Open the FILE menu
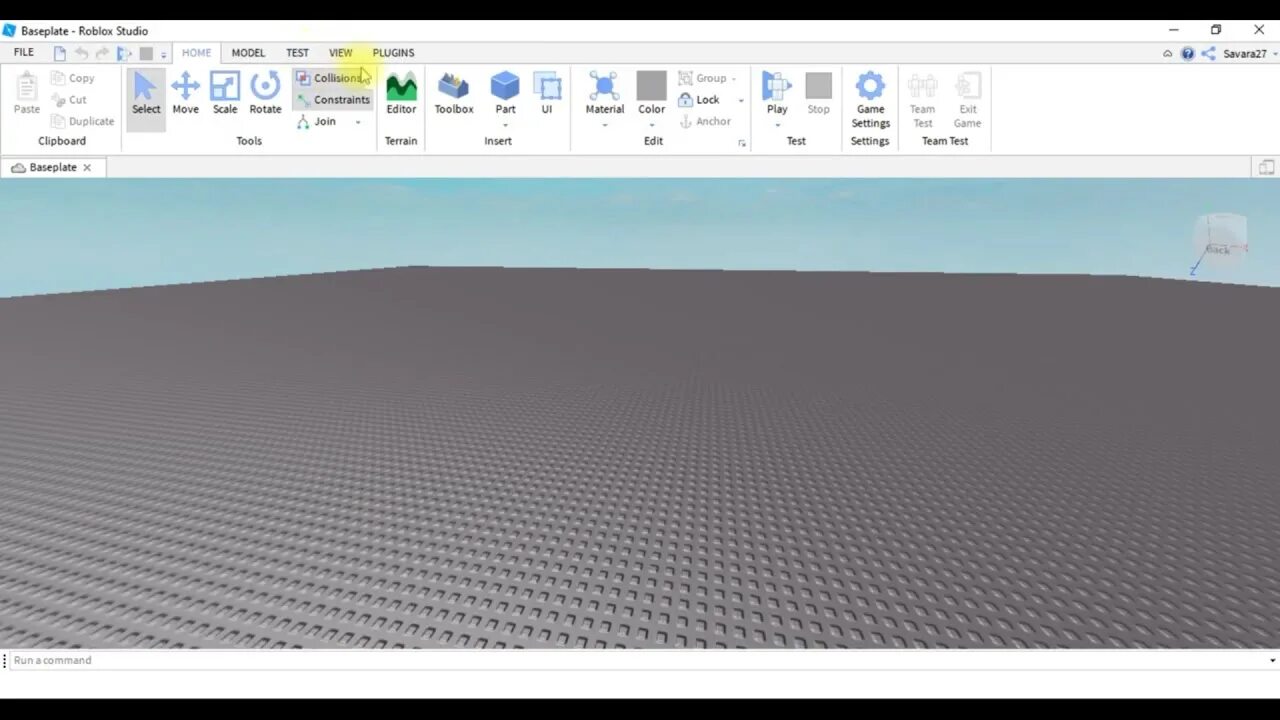Viewport: 1280px width, 720px height. pyautogui.click(x=23, y=53)
